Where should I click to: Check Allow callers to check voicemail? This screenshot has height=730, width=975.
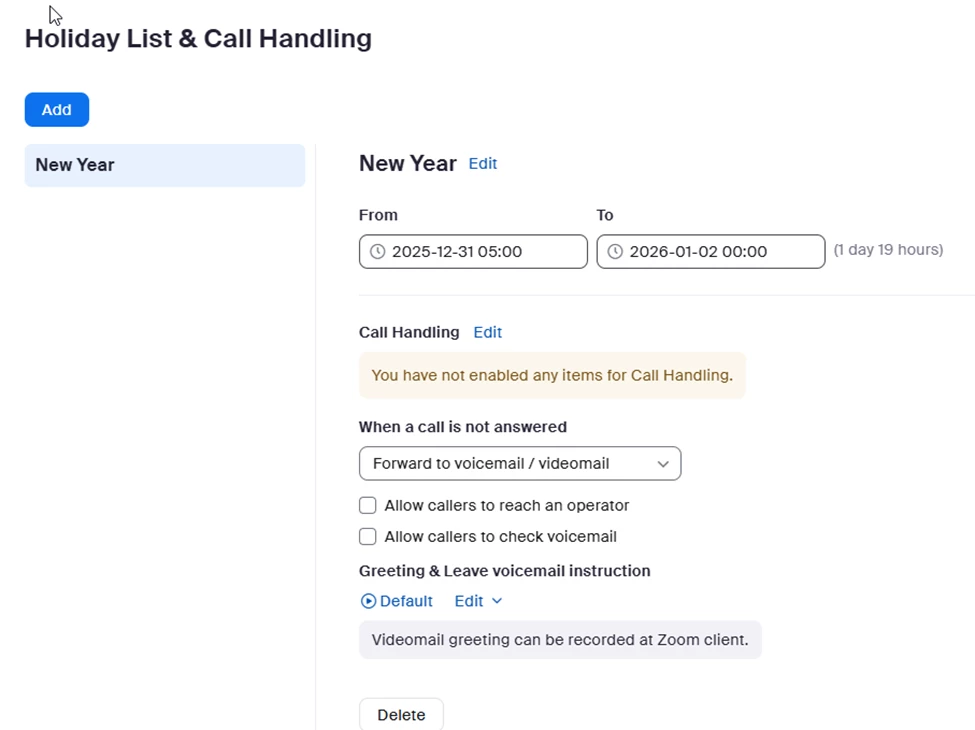click(x=368, y=537)
